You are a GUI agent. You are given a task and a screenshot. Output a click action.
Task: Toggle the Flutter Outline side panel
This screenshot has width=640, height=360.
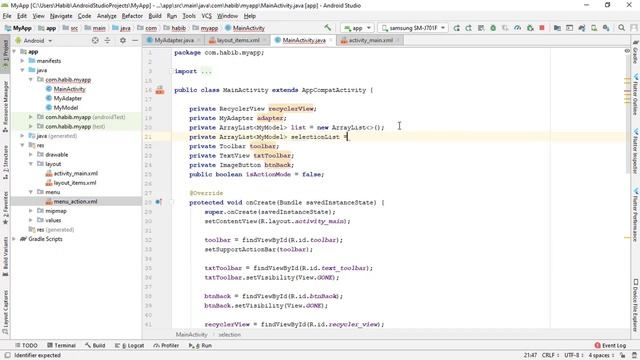pos(636,94)
